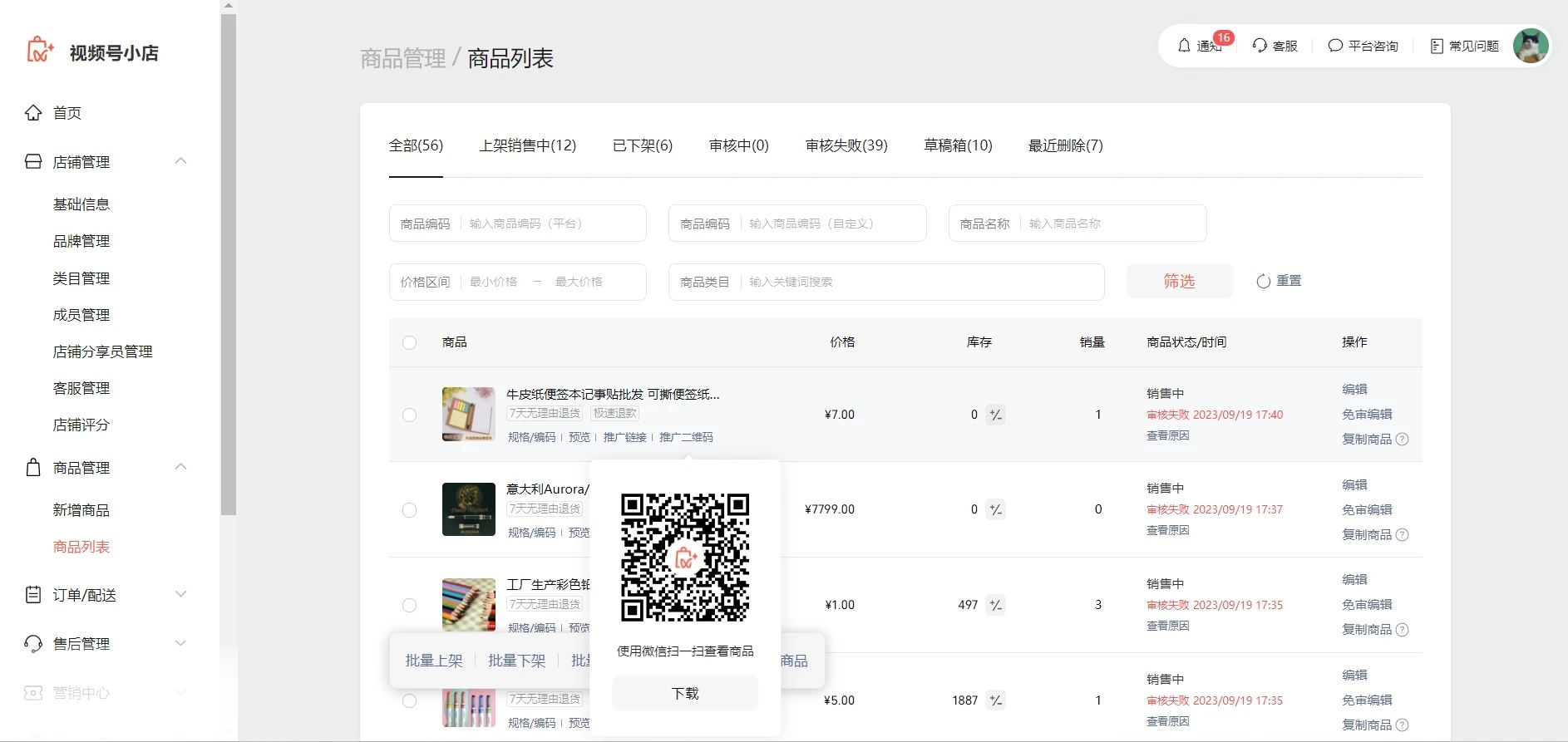Click 推广二维码 link for 牛皮纸便签本

point(686,437)
